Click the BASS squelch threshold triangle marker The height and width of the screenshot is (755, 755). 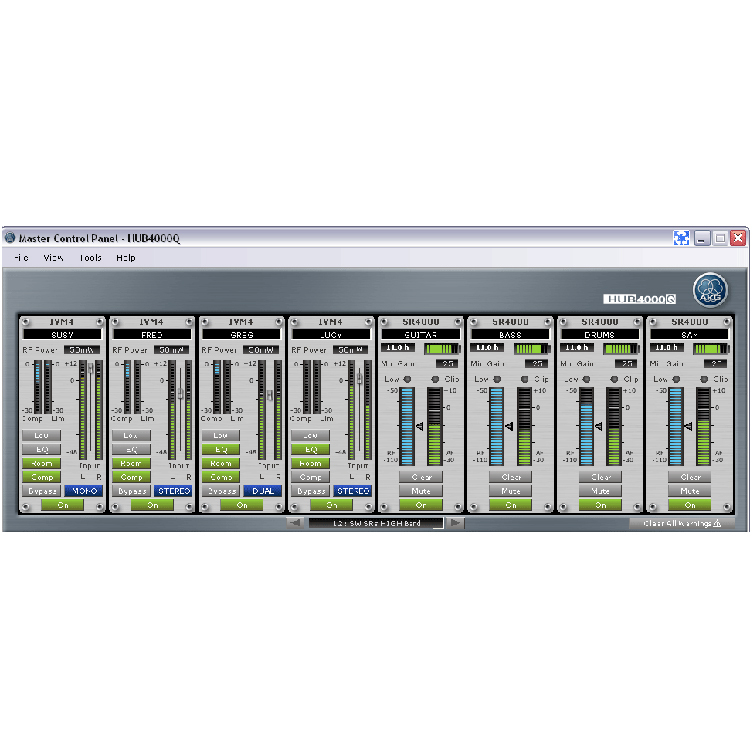click(509, 426)
